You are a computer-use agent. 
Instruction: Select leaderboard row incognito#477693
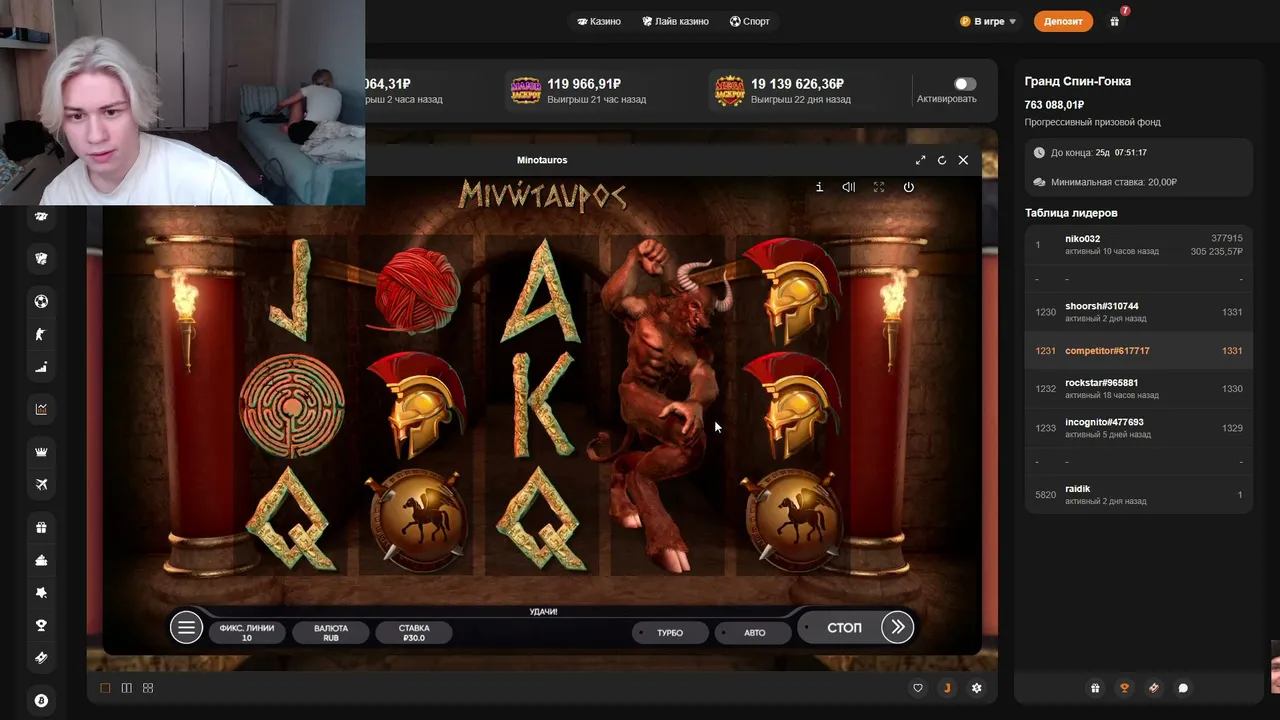click(x=1138, y=428)
